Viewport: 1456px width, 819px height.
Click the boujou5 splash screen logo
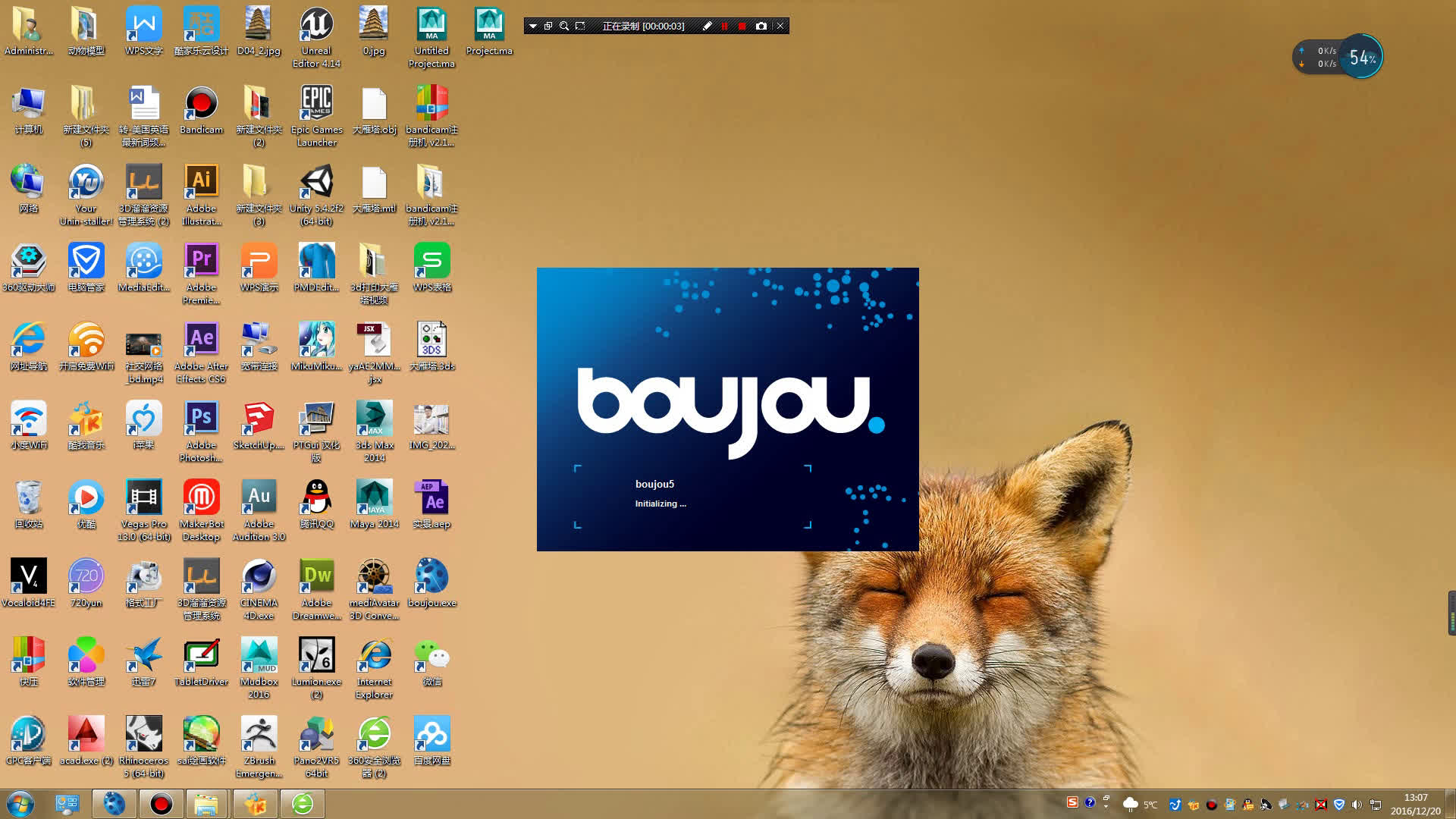pos(730,413)
